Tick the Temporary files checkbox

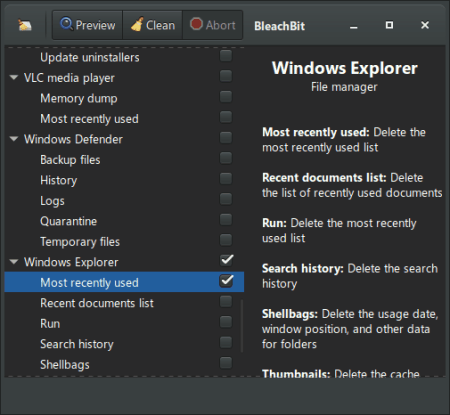226,240
